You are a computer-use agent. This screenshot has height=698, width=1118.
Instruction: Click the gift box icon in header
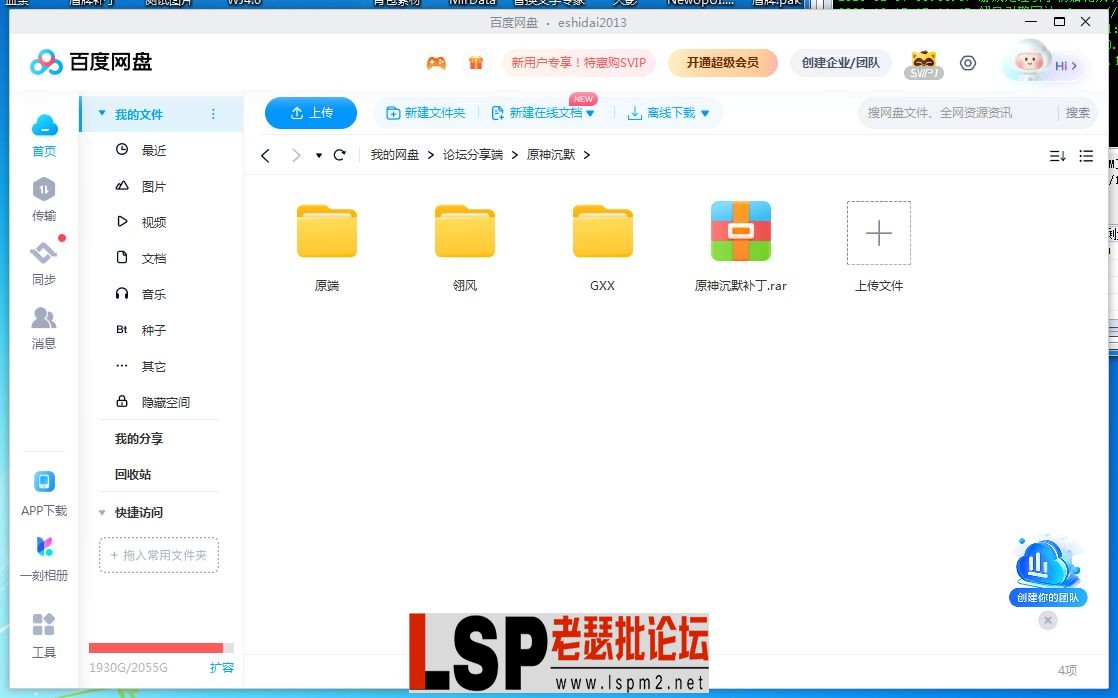pyautogui.click(x=476, y=63)
